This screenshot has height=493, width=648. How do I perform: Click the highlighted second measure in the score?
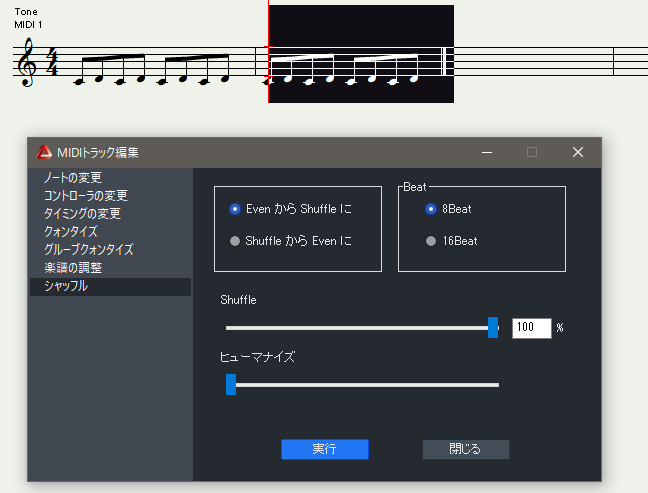click(360, 55)
